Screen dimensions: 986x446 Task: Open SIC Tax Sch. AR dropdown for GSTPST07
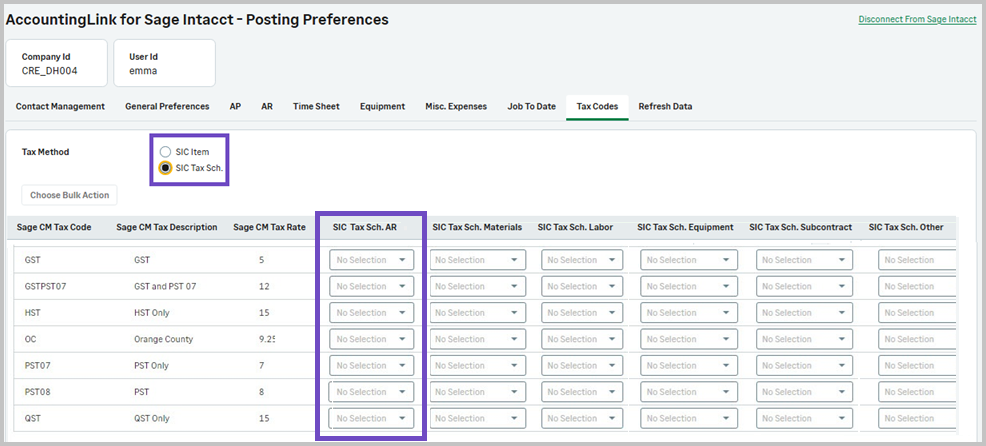(x=372, y=286)
